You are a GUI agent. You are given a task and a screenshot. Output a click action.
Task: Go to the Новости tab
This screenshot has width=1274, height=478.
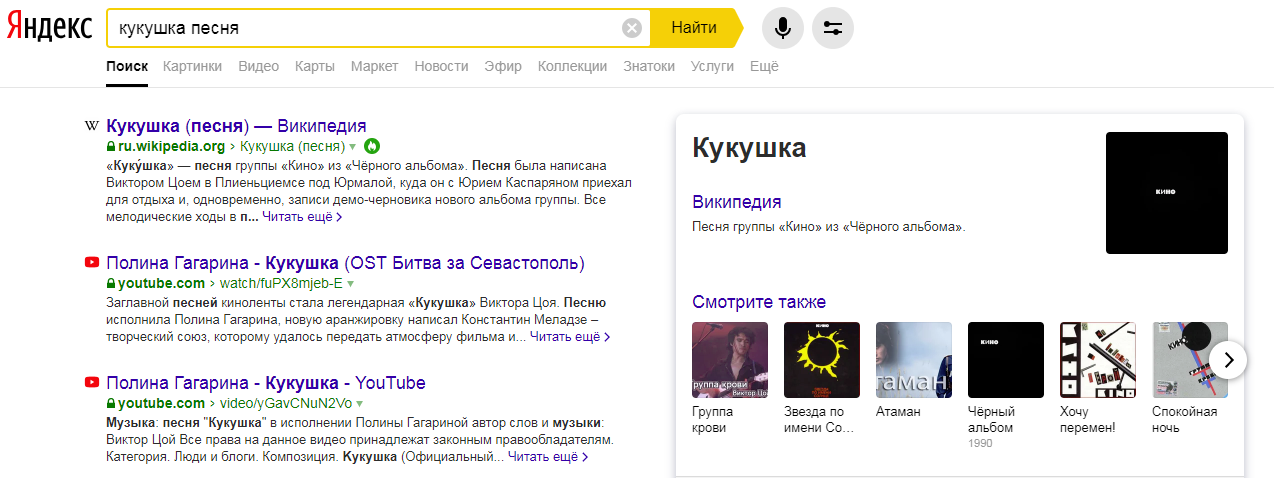point(441,66)
